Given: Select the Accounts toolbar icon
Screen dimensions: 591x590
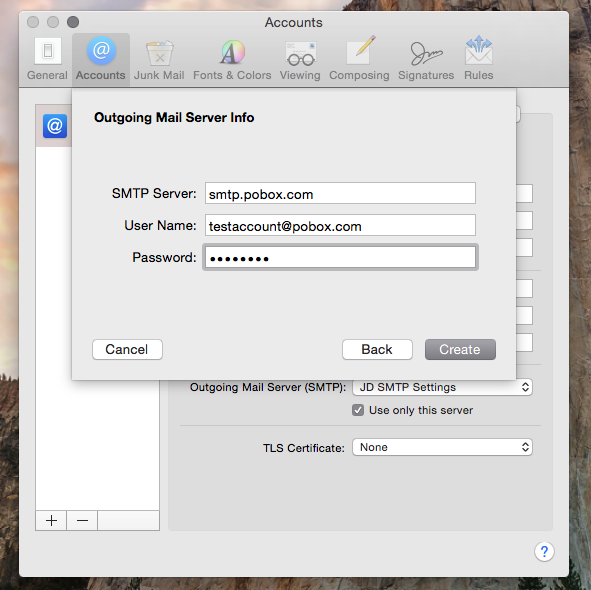Looking at the screenshot, I should pos(101,59).
